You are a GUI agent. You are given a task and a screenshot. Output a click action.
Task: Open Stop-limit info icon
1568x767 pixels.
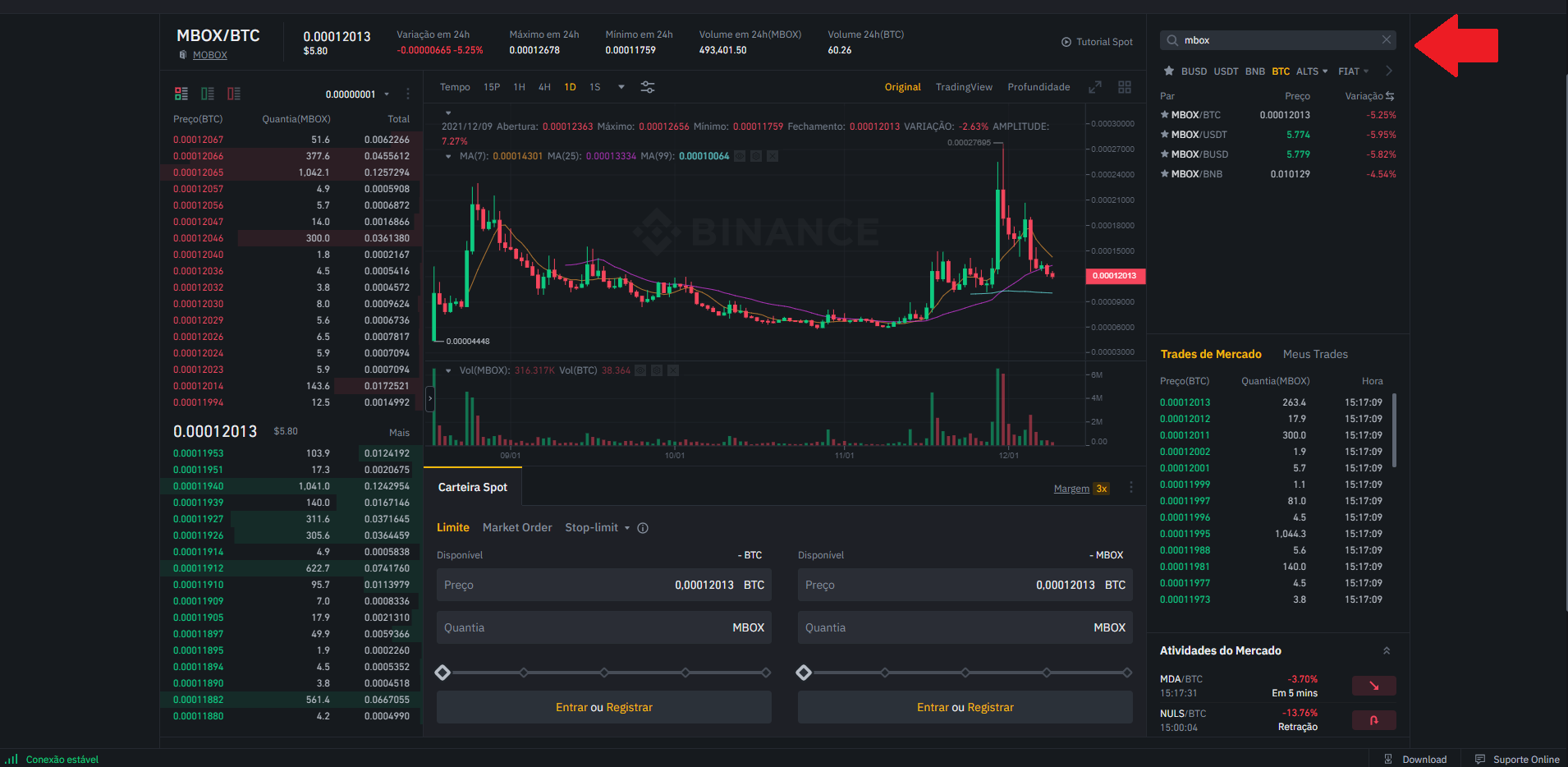(643, 528)
